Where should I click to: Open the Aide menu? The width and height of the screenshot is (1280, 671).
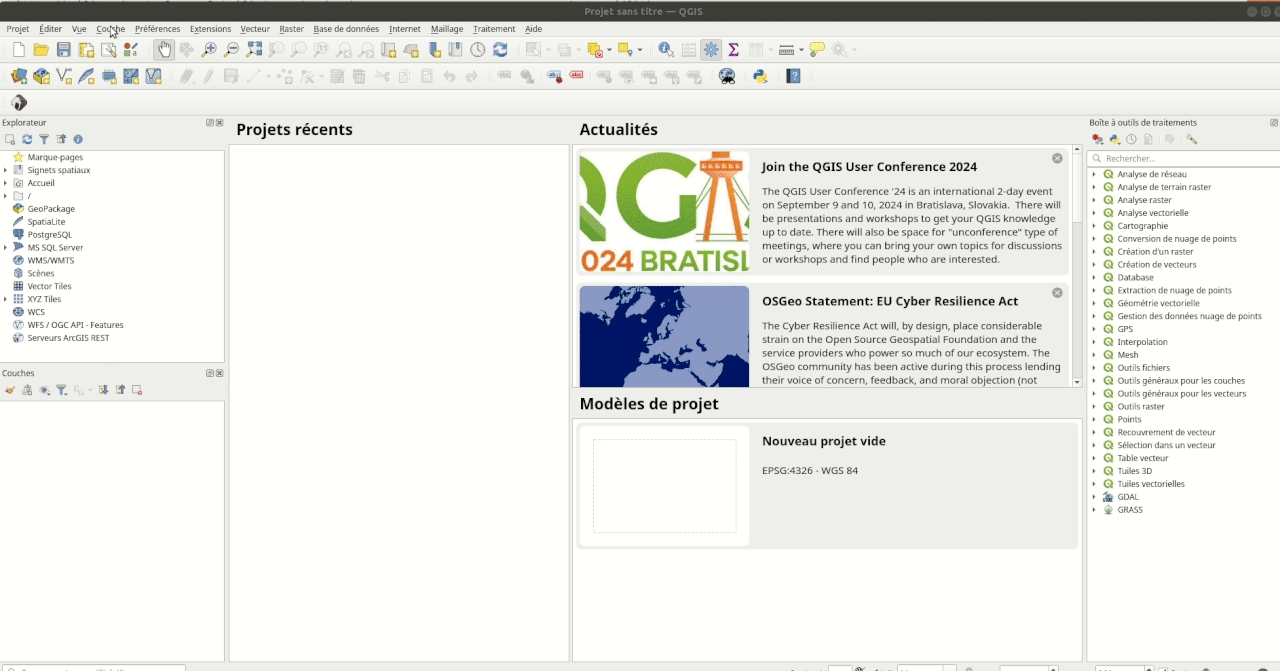coord(533,29)
